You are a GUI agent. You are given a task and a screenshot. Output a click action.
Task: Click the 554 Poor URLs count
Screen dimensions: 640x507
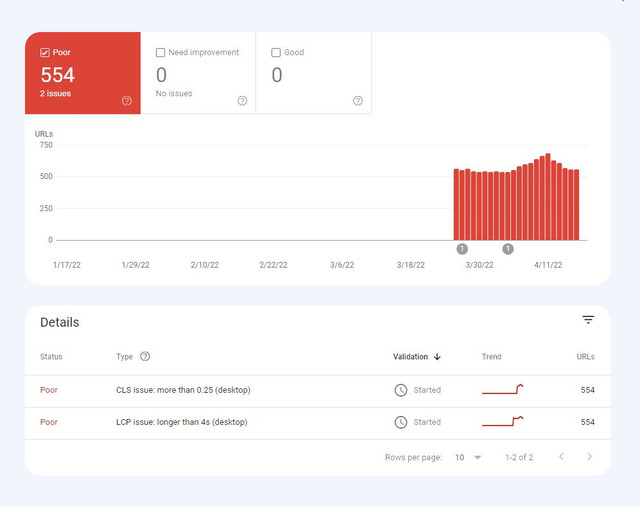coord(58,75)
